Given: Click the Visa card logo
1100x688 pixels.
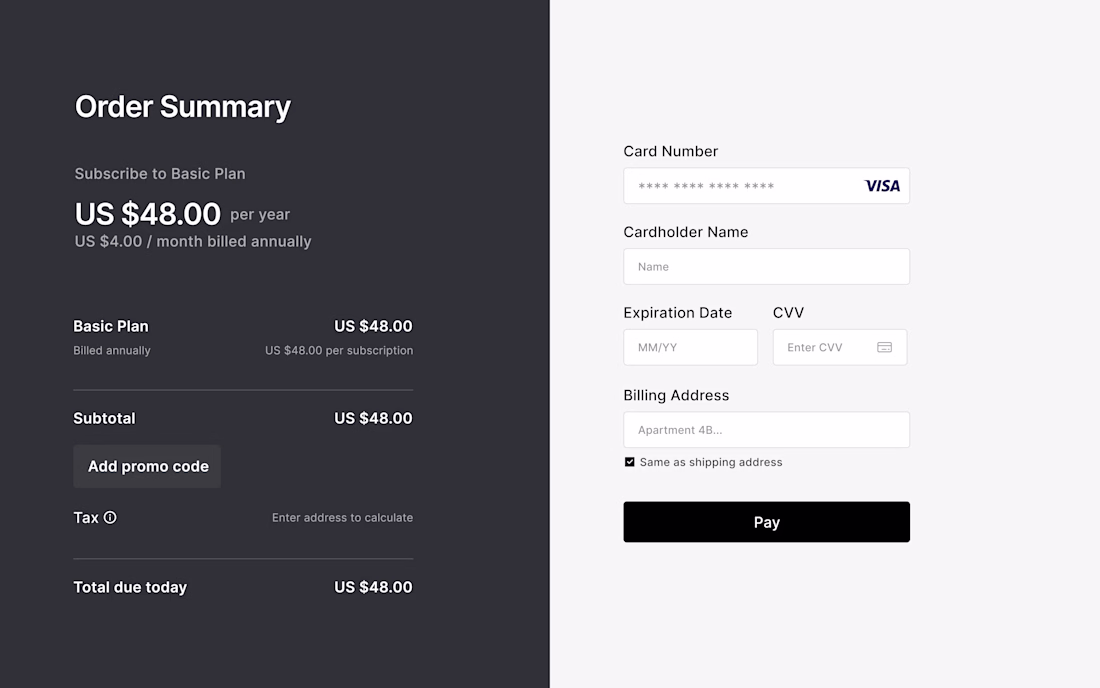Looking at the screenshot, I should 882,186.
